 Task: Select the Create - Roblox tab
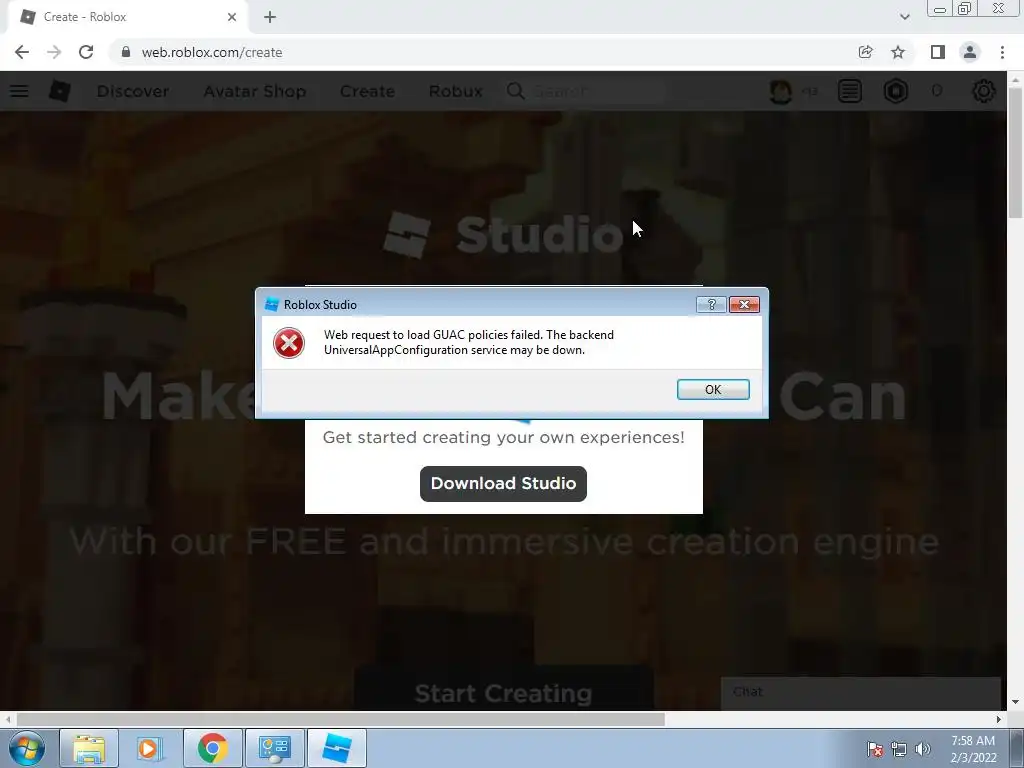(x=127, y=17)
